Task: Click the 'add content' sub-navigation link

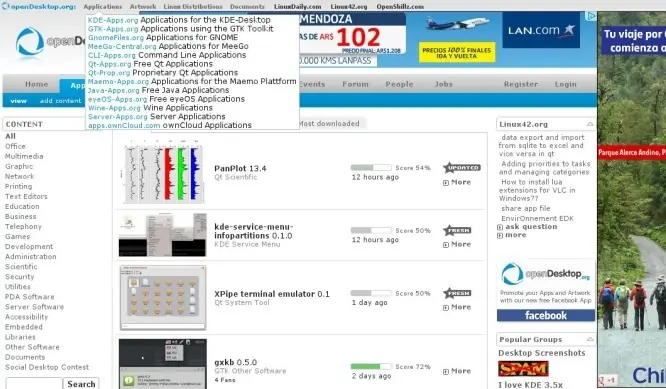Action: (60, 101)
